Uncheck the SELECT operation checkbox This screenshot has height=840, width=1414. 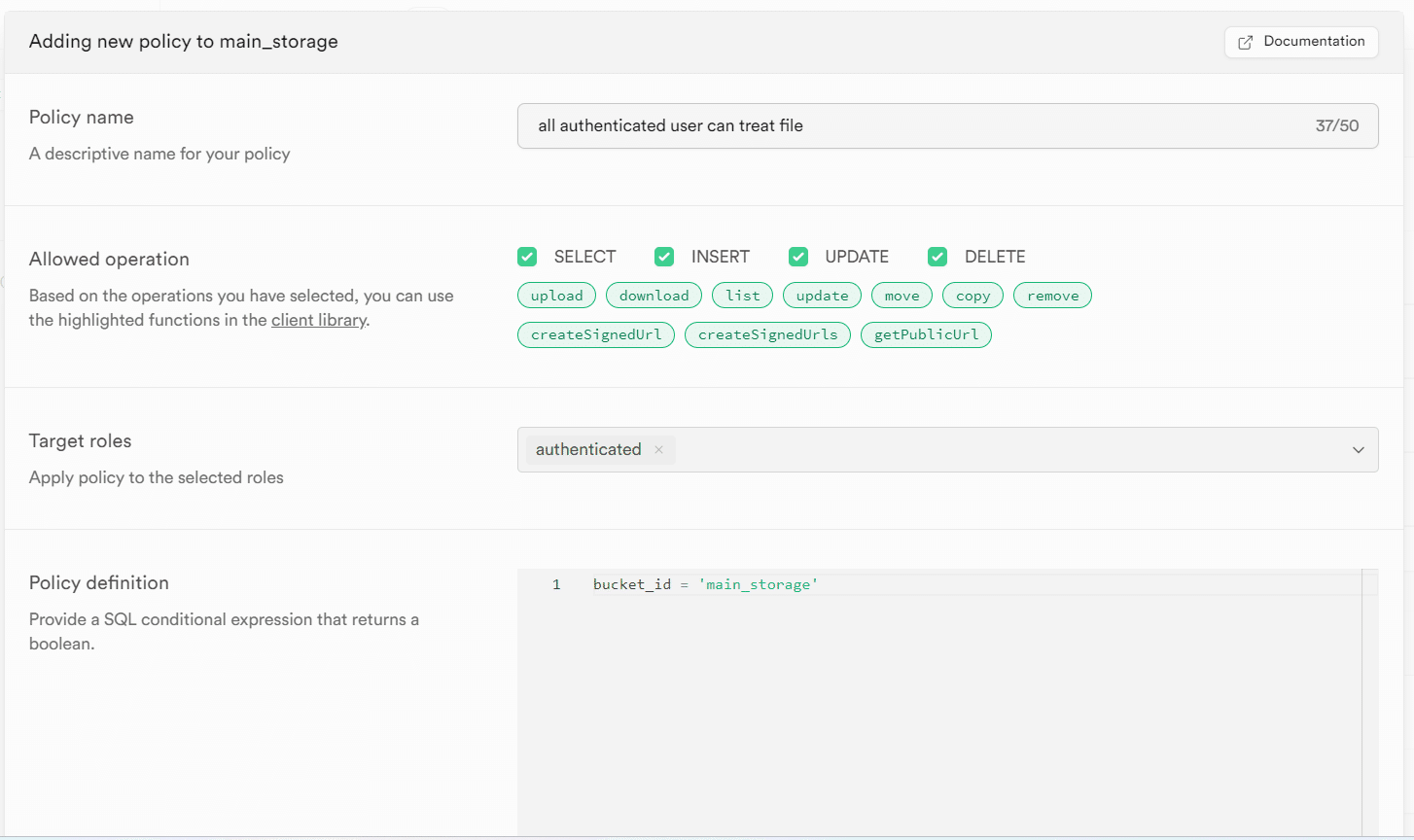coord(527,257)
